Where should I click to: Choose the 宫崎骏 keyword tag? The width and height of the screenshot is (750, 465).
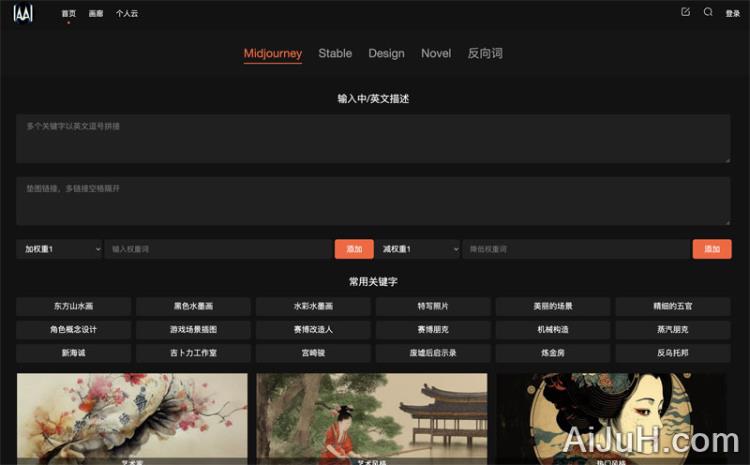coord(313,353)
